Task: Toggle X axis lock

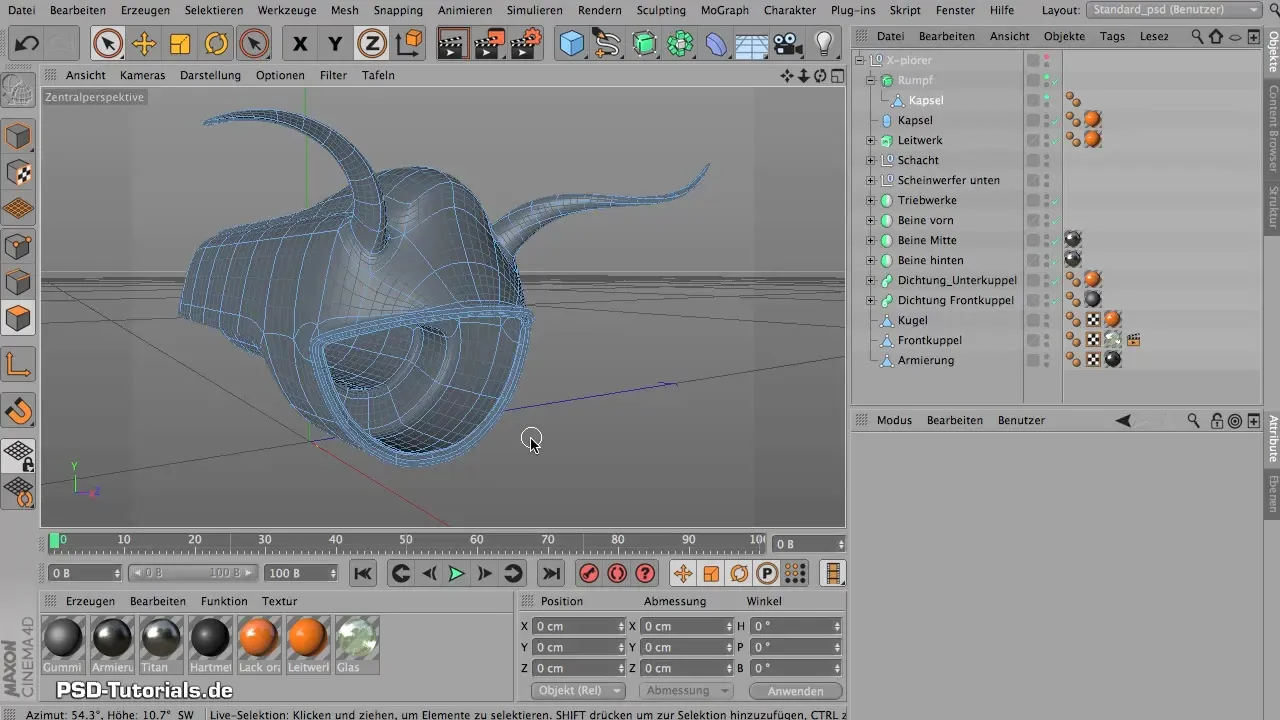Action: (299, 44)
